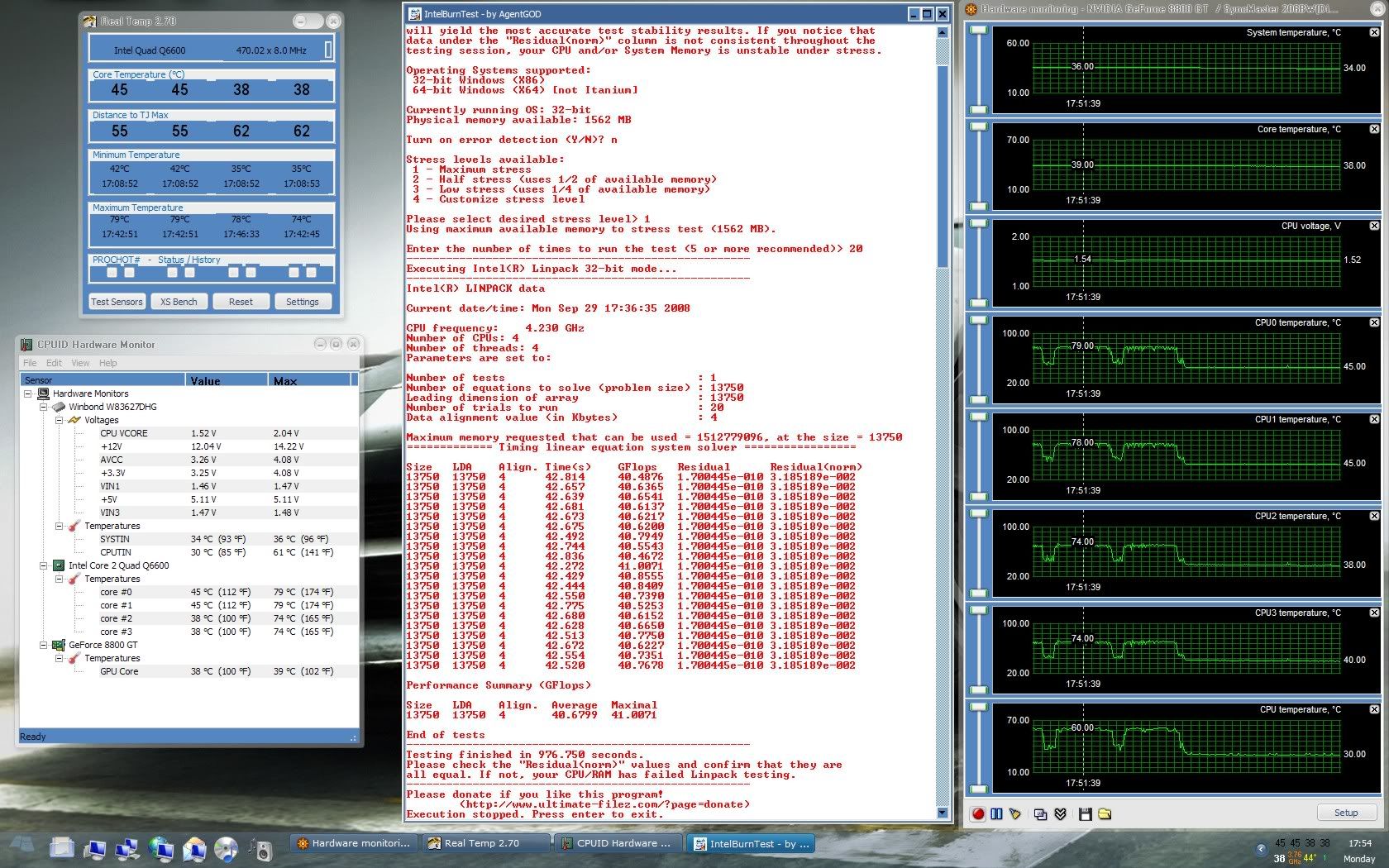Viewport: 1389px width, 868px height.
Task: Click the Winbond W83627DHG chip icon
Action: pyautogui.click(x=59, y=407)
